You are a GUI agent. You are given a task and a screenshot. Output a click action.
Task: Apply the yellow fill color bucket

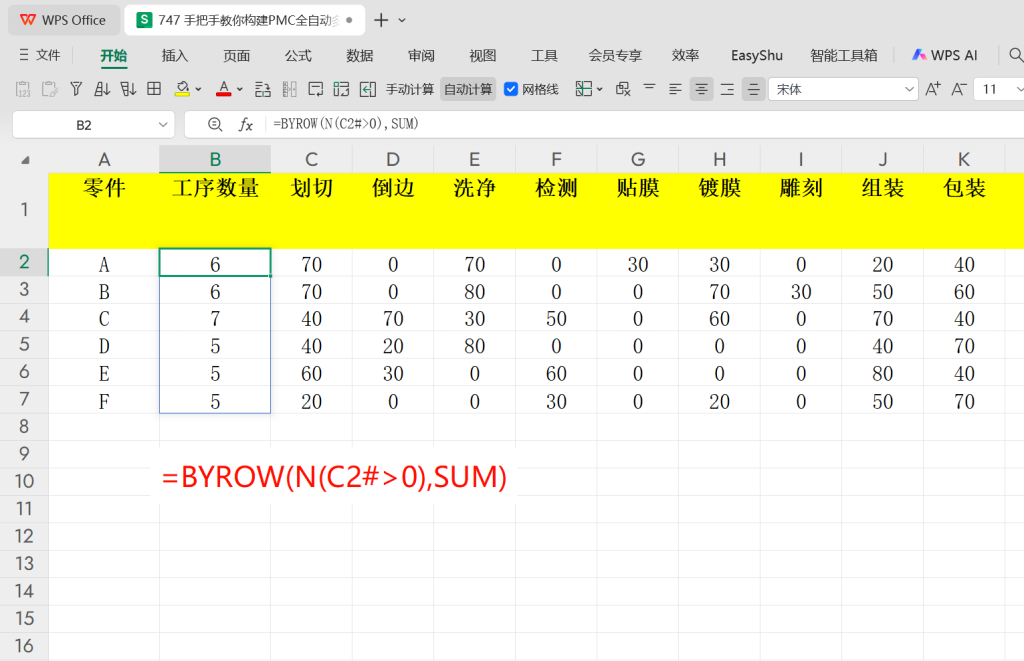(x=182, y=89)
